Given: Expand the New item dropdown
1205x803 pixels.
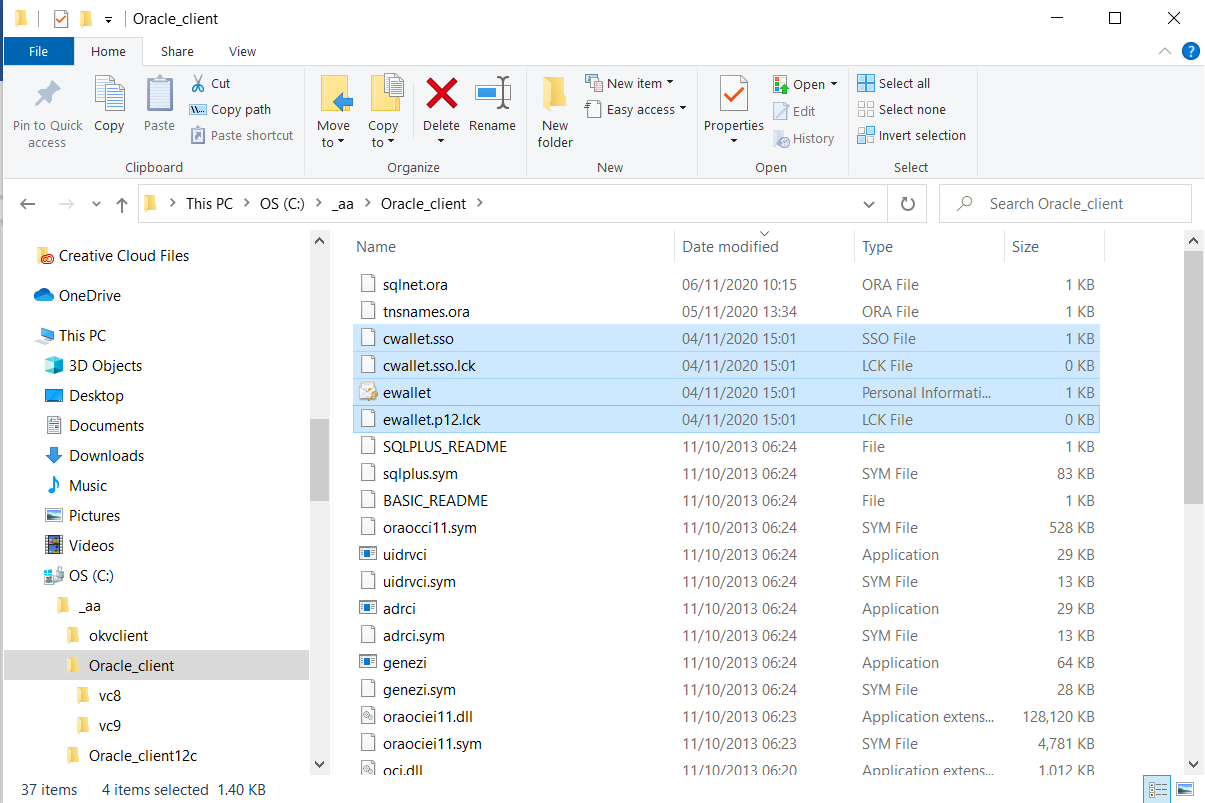Looking at the screenshot, I should tap(670, 83).
